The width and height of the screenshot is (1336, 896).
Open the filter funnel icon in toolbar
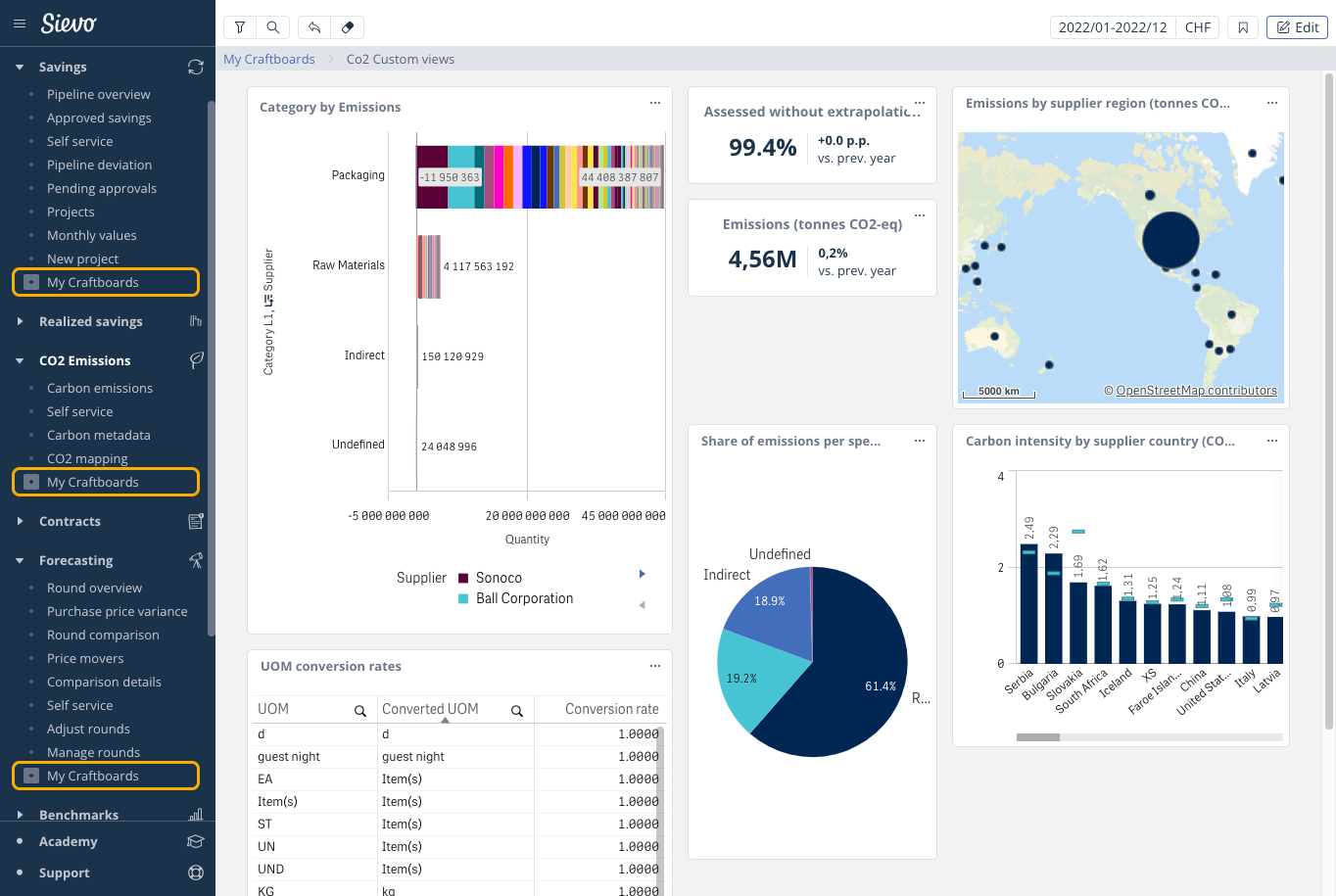[x=240, y=27]
